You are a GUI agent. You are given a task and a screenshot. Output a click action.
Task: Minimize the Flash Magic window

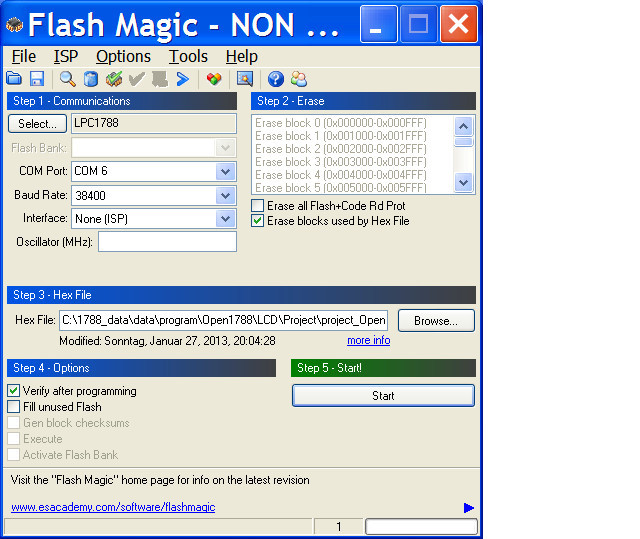pos(378,24)
